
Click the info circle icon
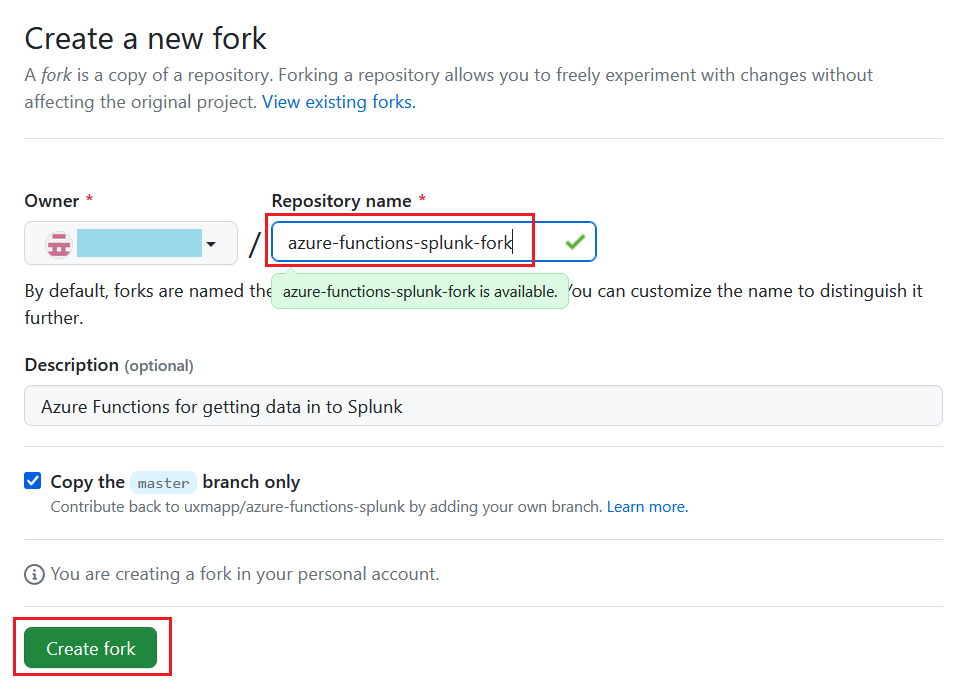pos(35,574)
